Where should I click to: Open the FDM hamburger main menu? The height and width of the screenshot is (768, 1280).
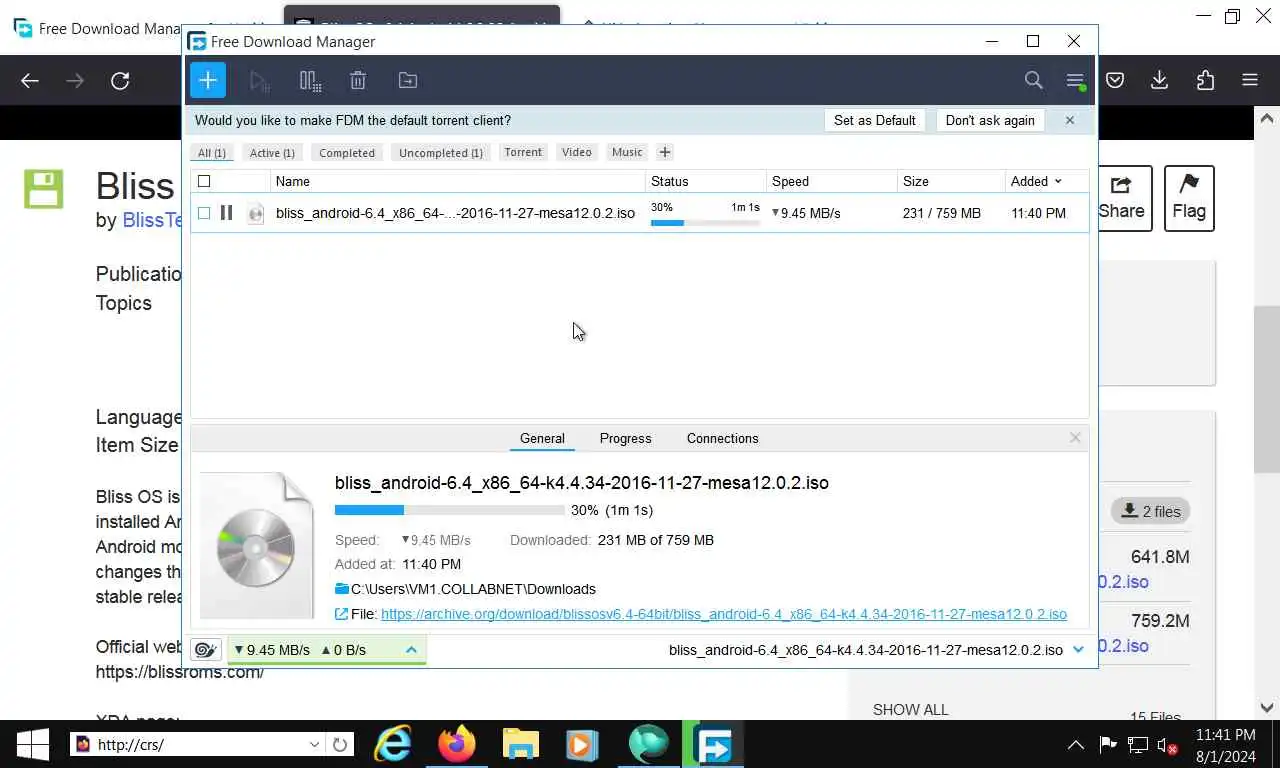[x=1075, y=81]
